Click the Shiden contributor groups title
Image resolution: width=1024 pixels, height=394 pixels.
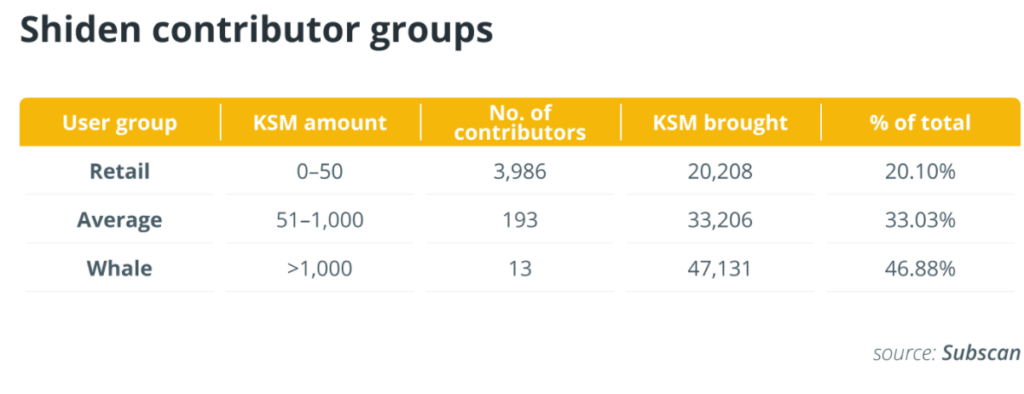pos(256,29)
